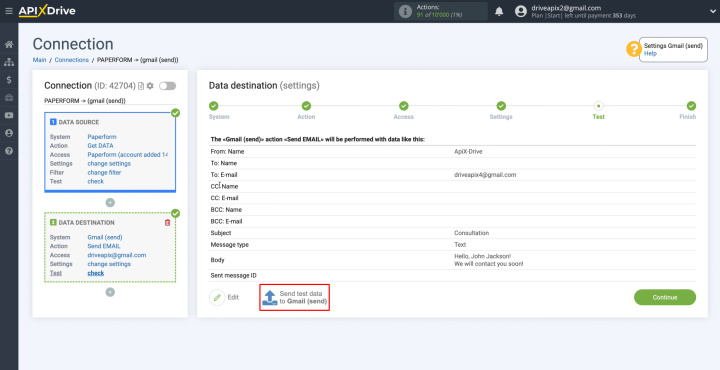Click the Body text value
Image resolution: width=720 pixels, height=370 pixels.
pyautogui.click(x=489, y=260)
